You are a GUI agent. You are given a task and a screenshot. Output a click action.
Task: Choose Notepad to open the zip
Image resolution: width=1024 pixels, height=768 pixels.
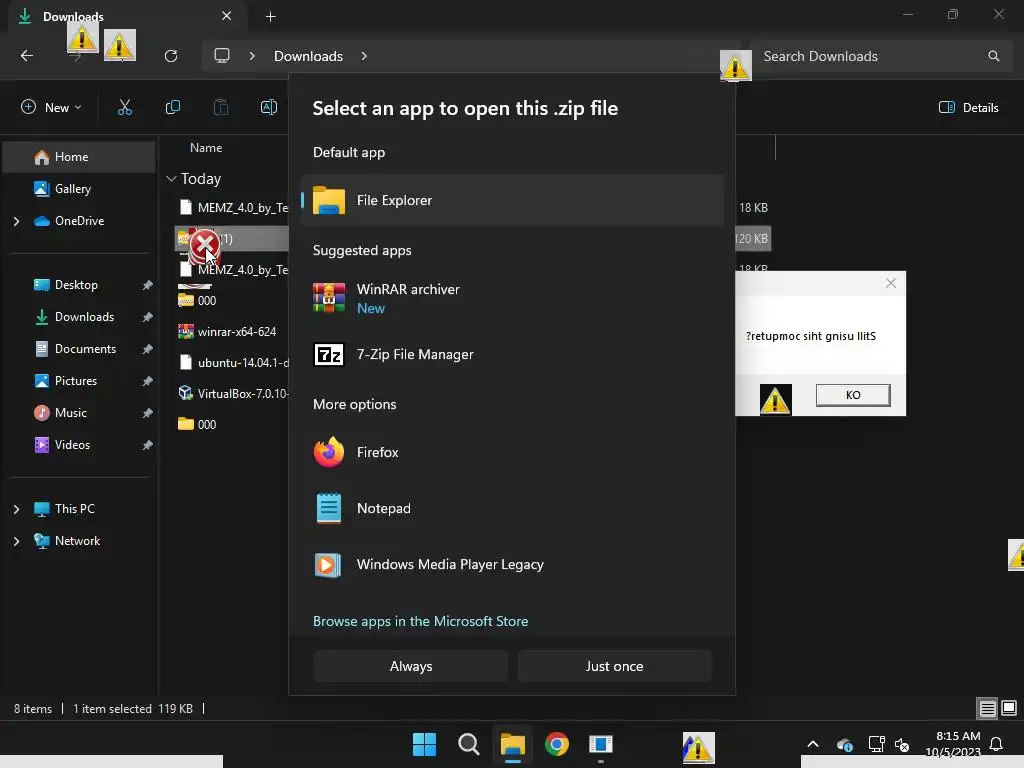pyautogui.click(x=513, y=508)
